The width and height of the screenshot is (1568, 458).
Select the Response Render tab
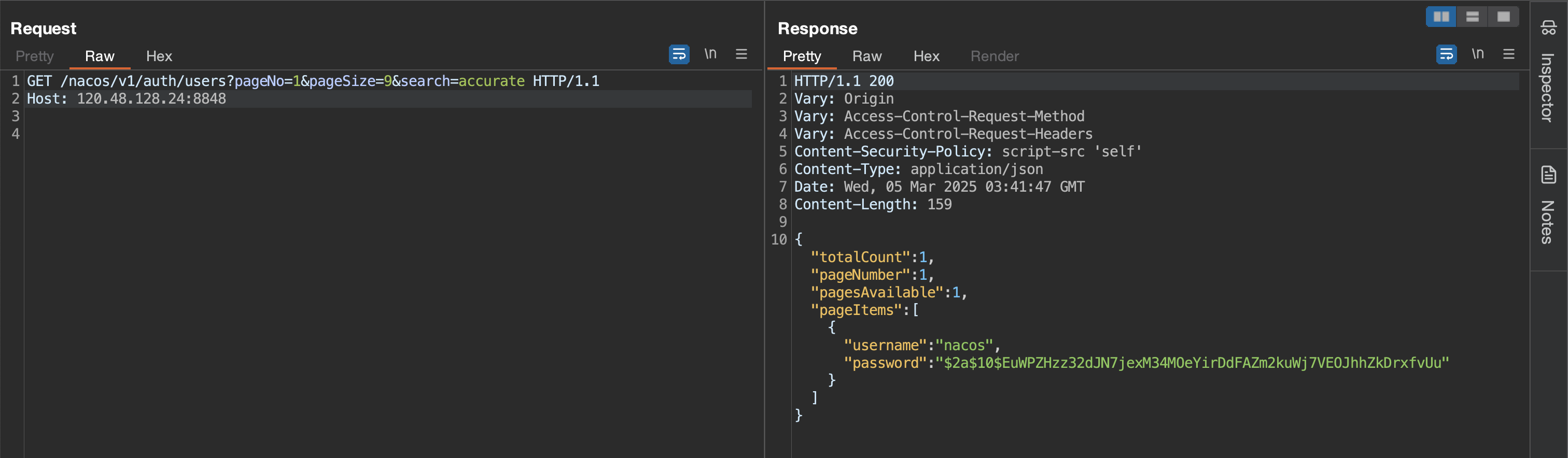[995, 56]
